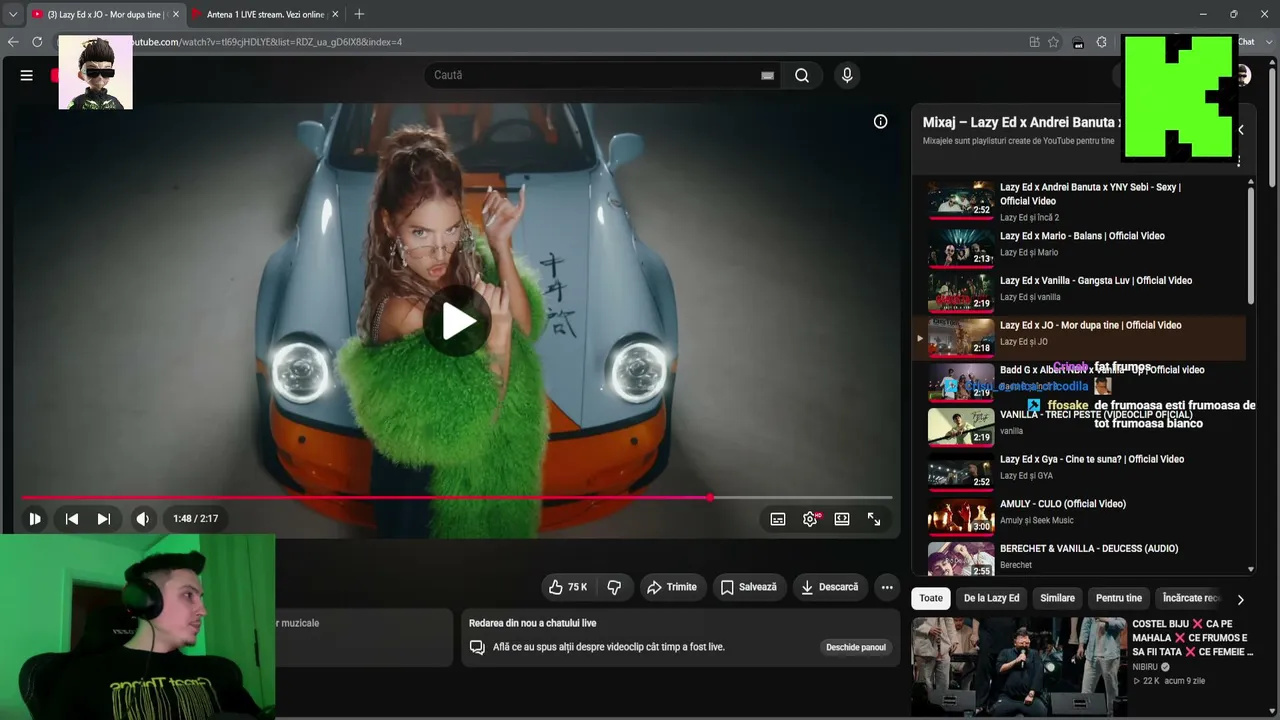Go back in browser history

(x=13, y=42)
